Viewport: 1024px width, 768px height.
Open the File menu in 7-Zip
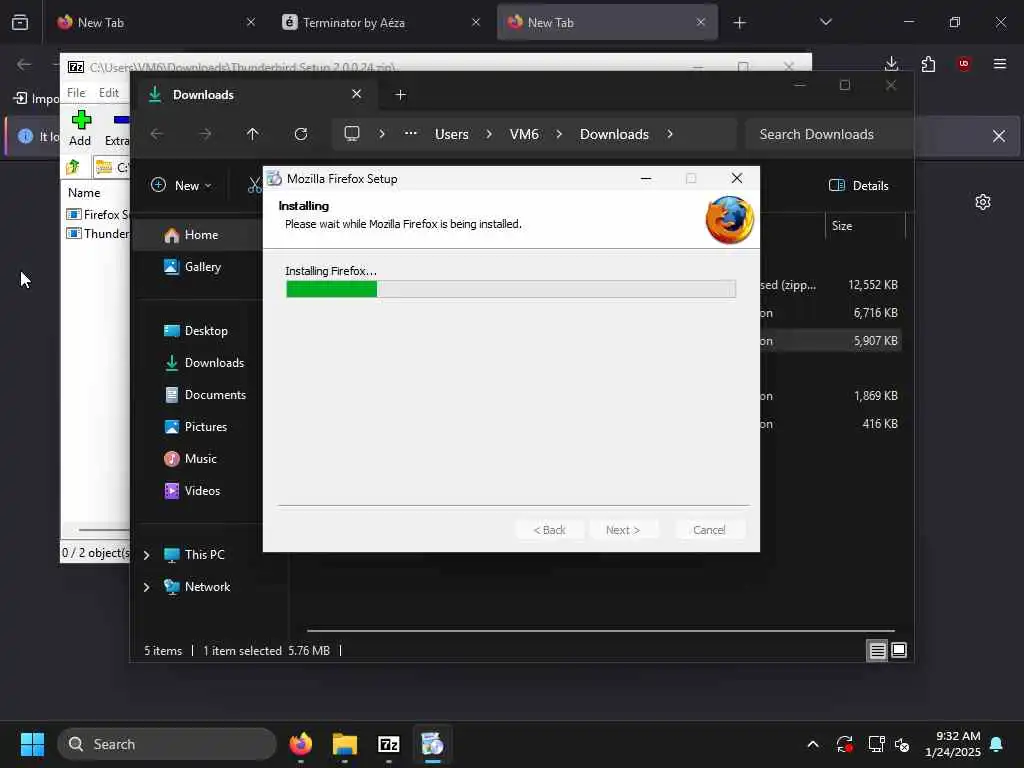(76, 93)
